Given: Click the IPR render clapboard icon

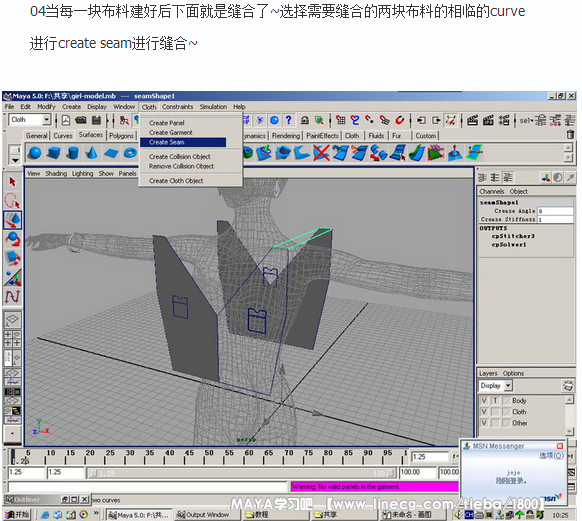Looking at the screenshot, I should (x=488, y=120).
